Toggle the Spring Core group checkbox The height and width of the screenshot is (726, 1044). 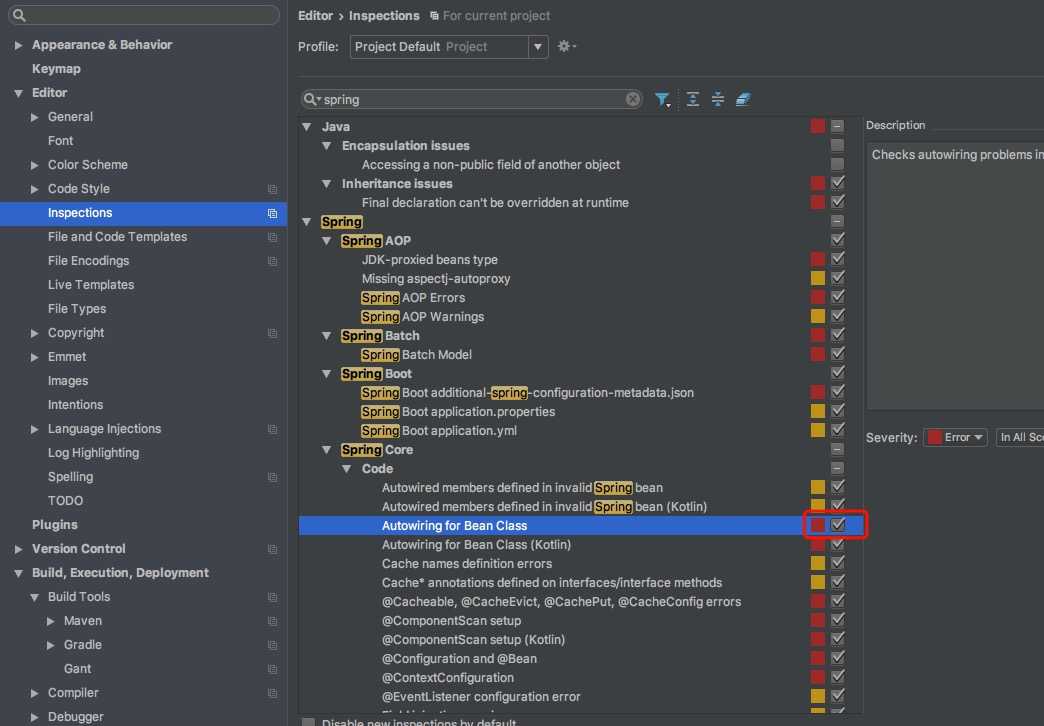click(x=838, y=449)
